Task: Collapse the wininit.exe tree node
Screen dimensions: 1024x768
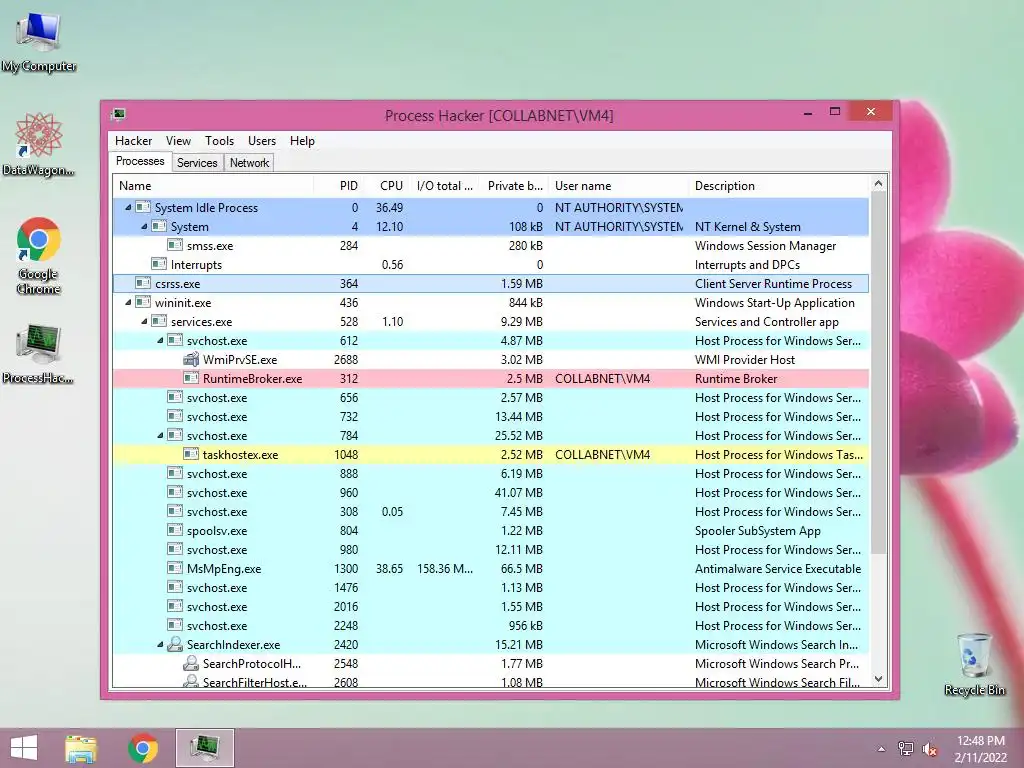Action: pos(129,302)
